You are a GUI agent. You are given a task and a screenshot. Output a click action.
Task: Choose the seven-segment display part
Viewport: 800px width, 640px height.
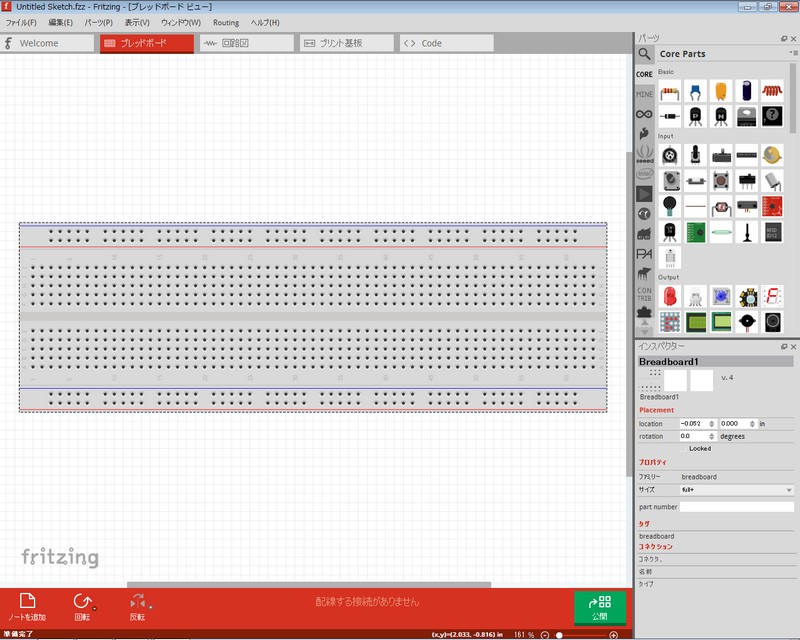click(772, 297)
